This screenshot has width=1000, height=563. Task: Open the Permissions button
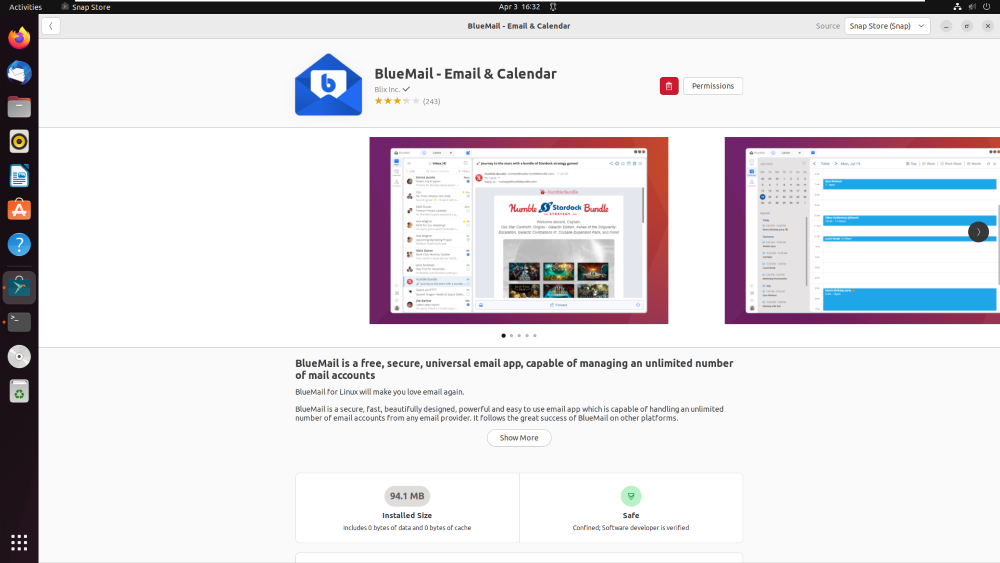coord(713,86)
